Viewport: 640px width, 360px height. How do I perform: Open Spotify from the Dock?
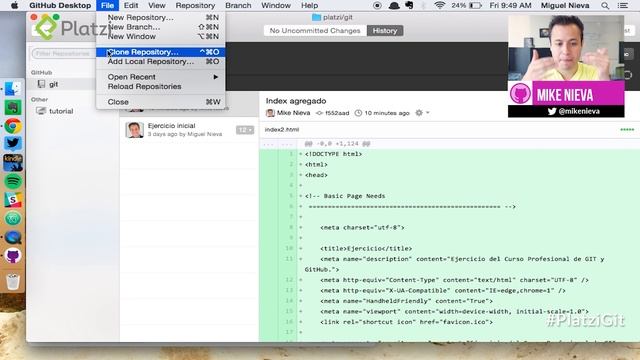point(13,181)
